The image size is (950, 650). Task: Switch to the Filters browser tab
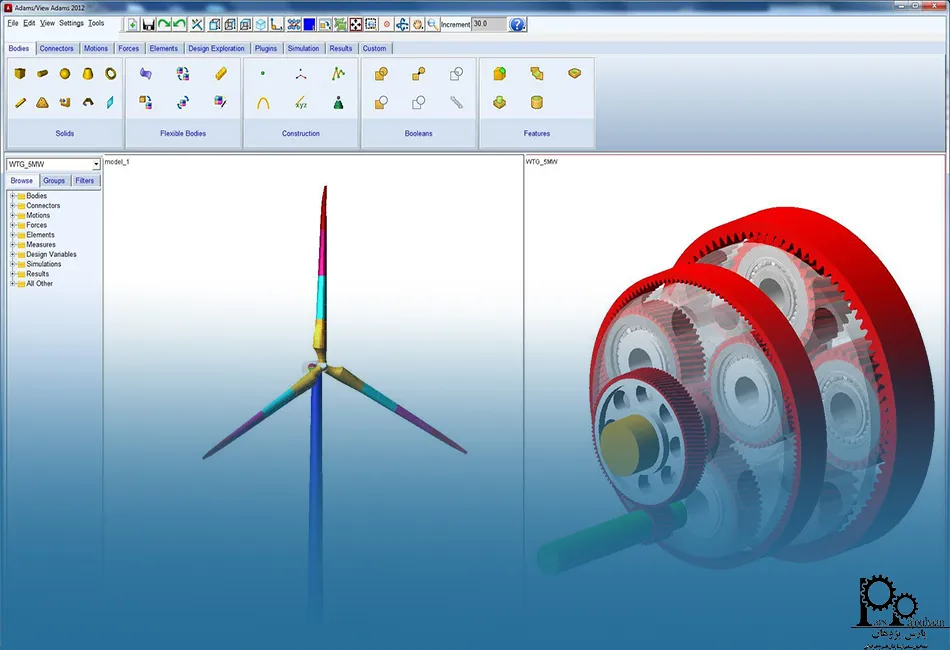tap(85, 181)
